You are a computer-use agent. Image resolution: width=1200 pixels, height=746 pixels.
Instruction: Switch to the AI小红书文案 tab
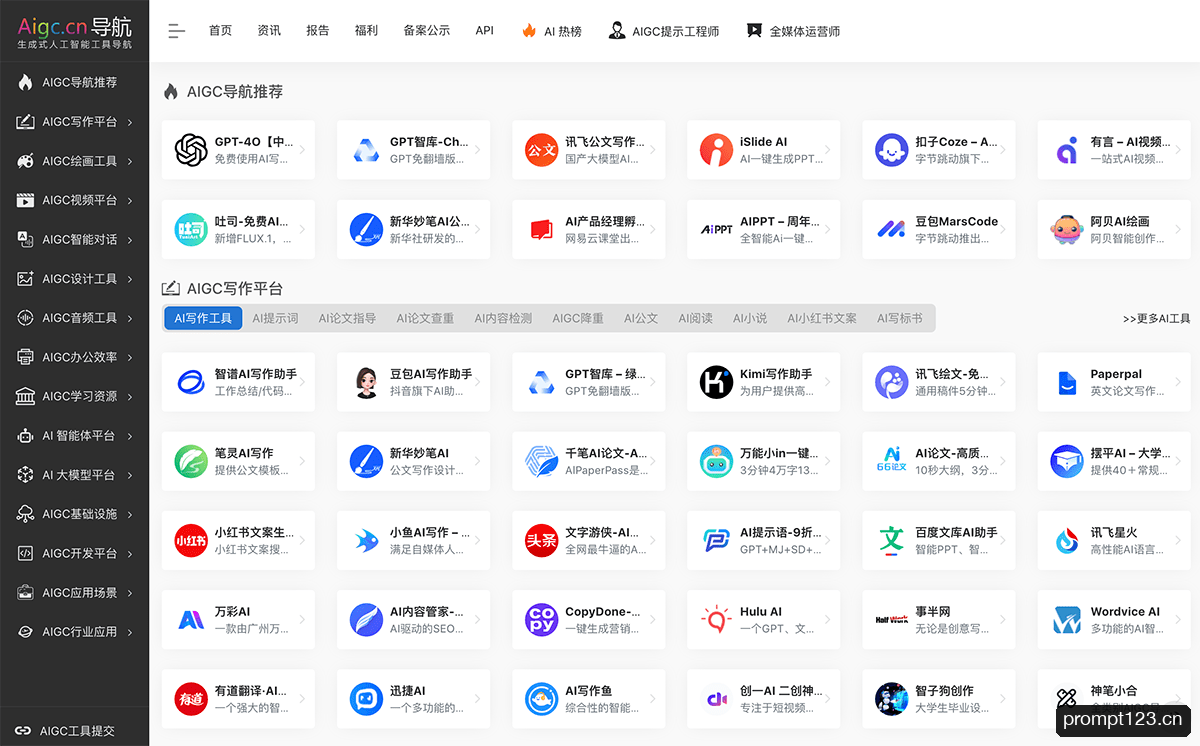click(822, 318)
